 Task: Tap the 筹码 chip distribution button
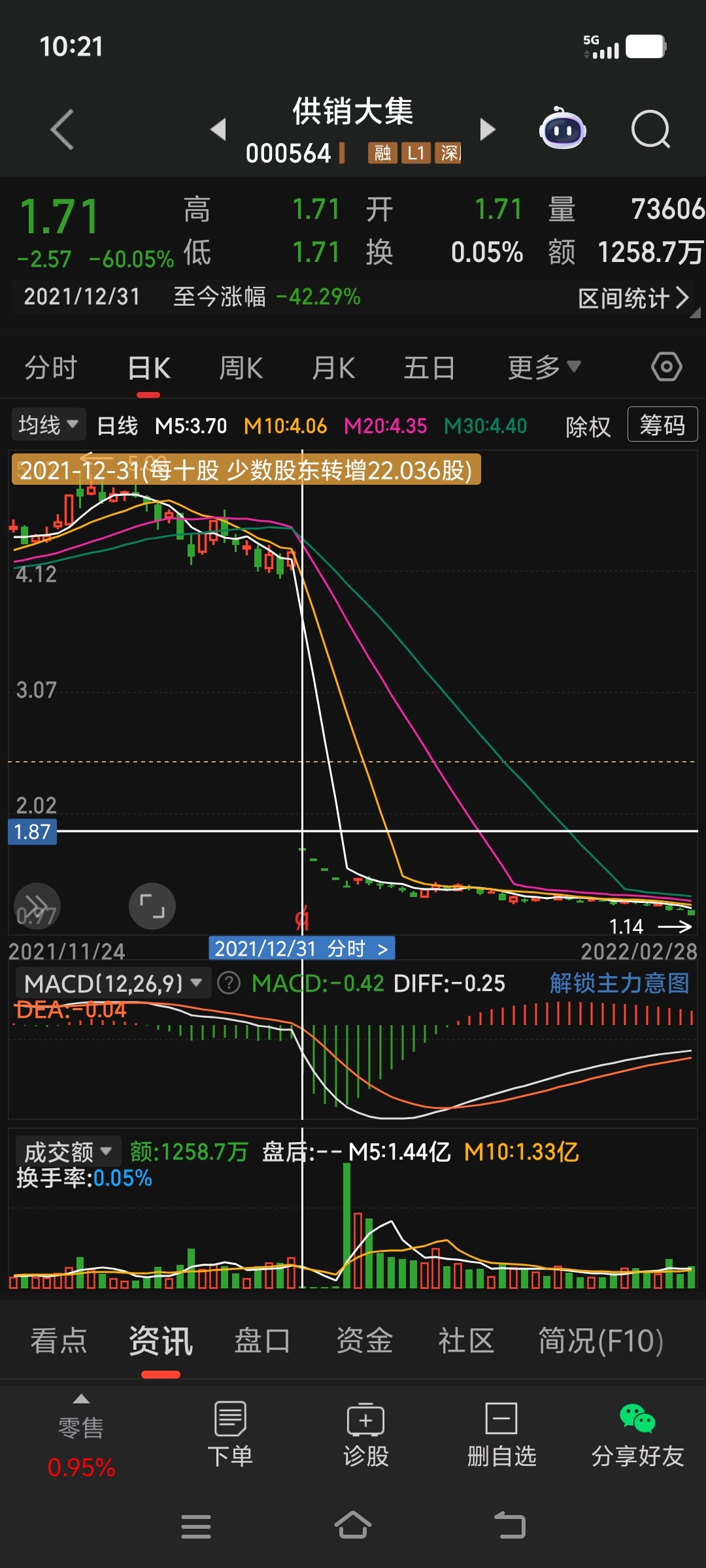662,425
